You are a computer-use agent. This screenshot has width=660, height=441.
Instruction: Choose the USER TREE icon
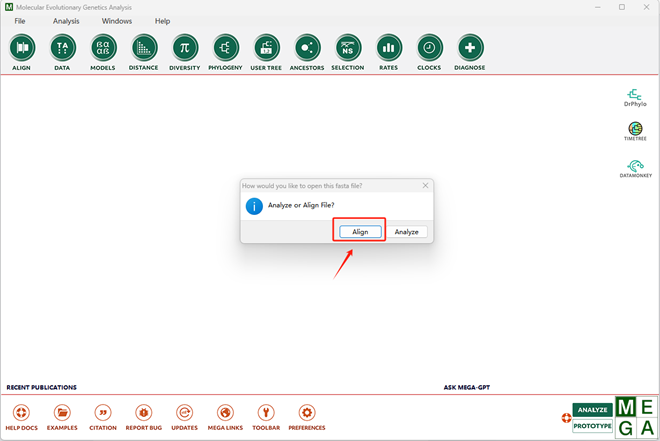point(266,48)
